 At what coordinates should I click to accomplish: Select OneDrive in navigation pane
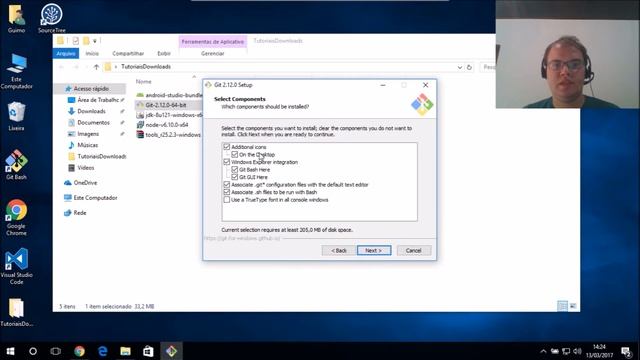[85, 183]
